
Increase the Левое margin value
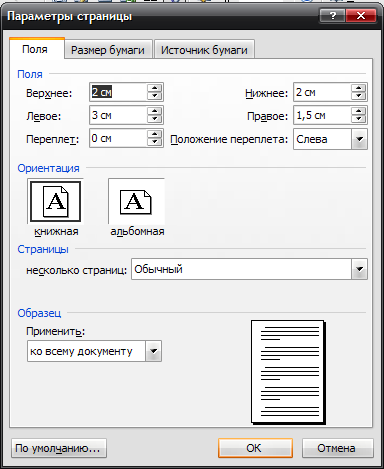click(x=154, y=111)
